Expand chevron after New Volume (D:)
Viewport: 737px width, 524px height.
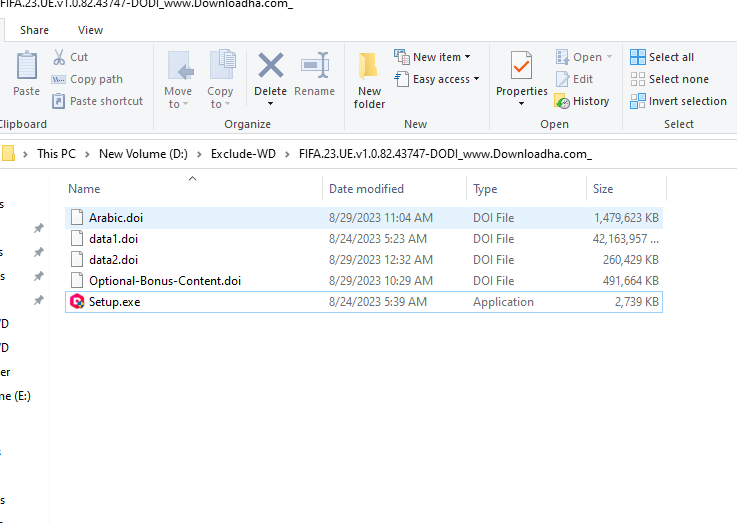coord(199,154)
